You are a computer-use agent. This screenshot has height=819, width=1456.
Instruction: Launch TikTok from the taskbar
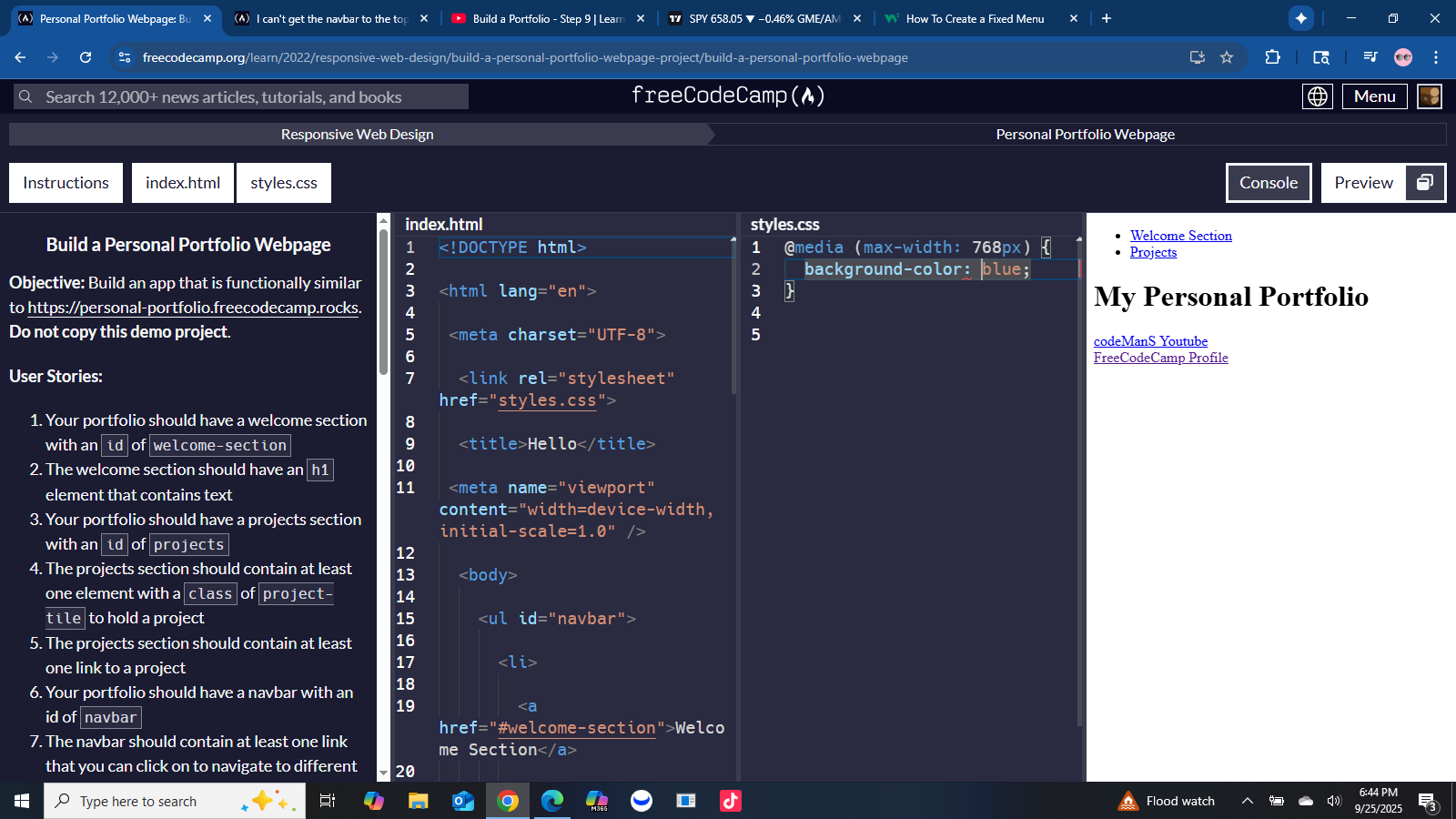point(730,801)
